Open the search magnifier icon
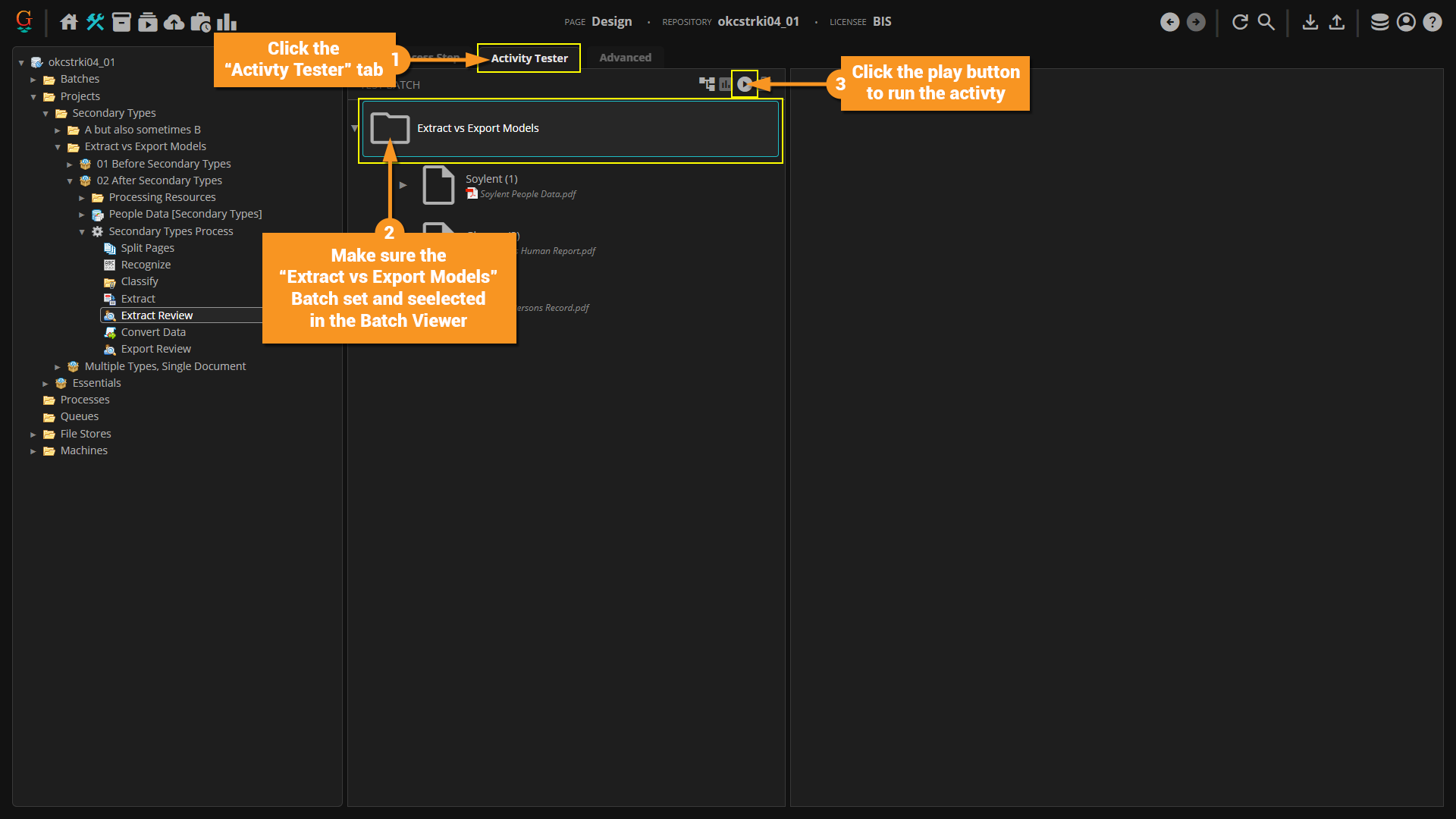 pyautogui.click(x=1266, y=22)
